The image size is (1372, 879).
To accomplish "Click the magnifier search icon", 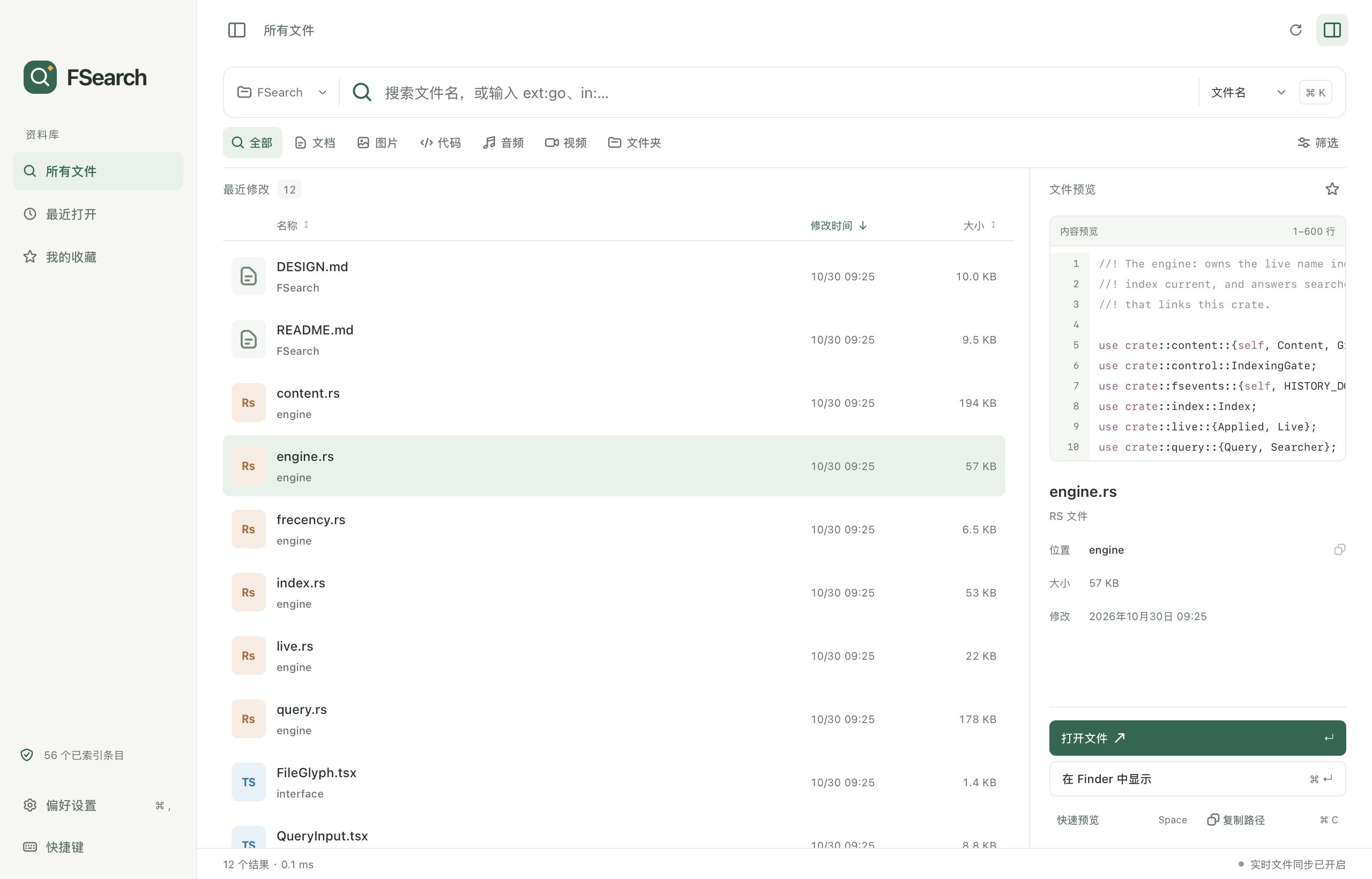I will pos(362,92).
